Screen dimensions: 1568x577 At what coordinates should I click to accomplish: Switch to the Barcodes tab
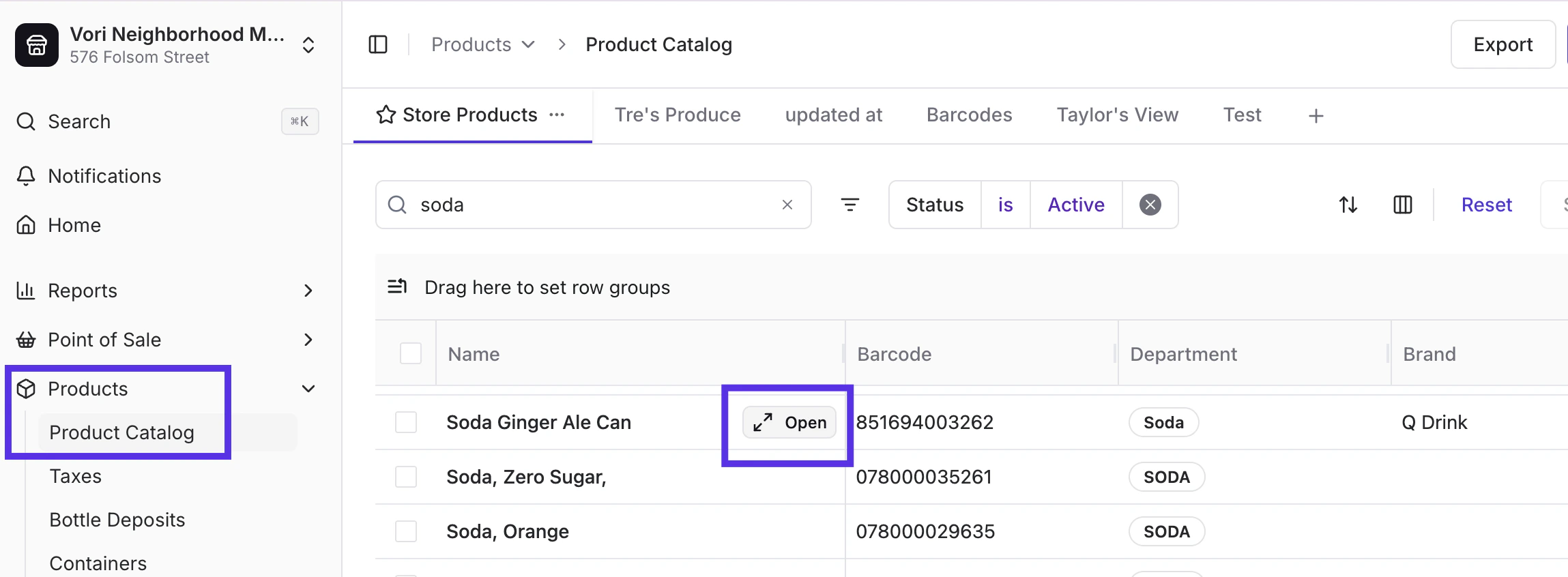tap(969, 115)
